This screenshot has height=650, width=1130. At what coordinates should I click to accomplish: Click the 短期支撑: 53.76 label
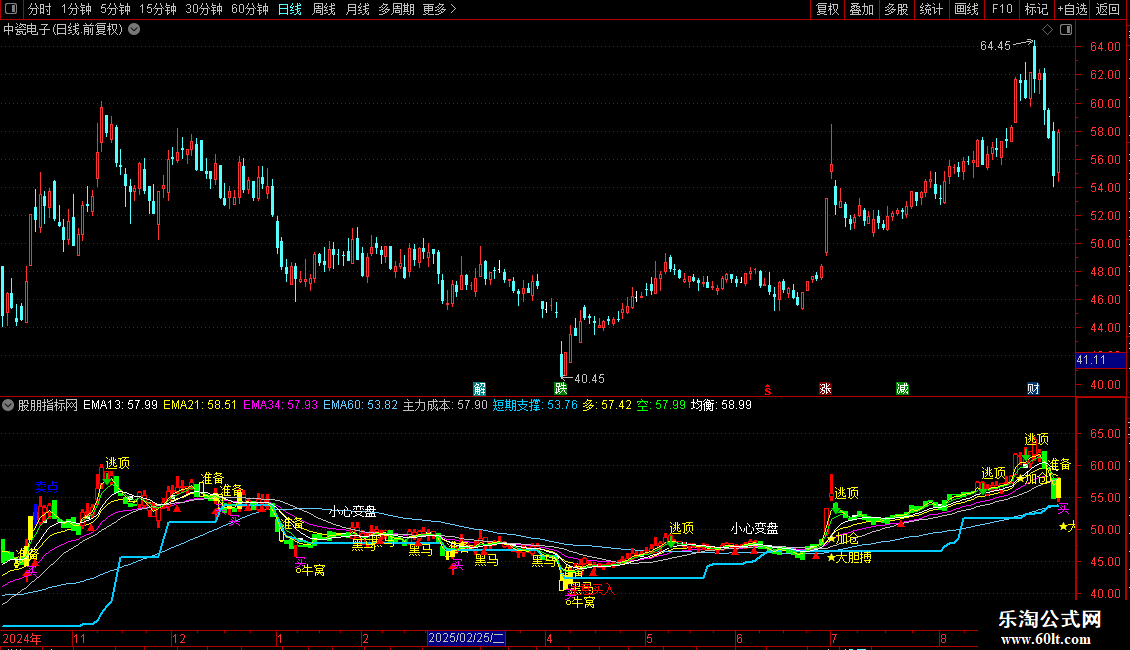point(535,405)
